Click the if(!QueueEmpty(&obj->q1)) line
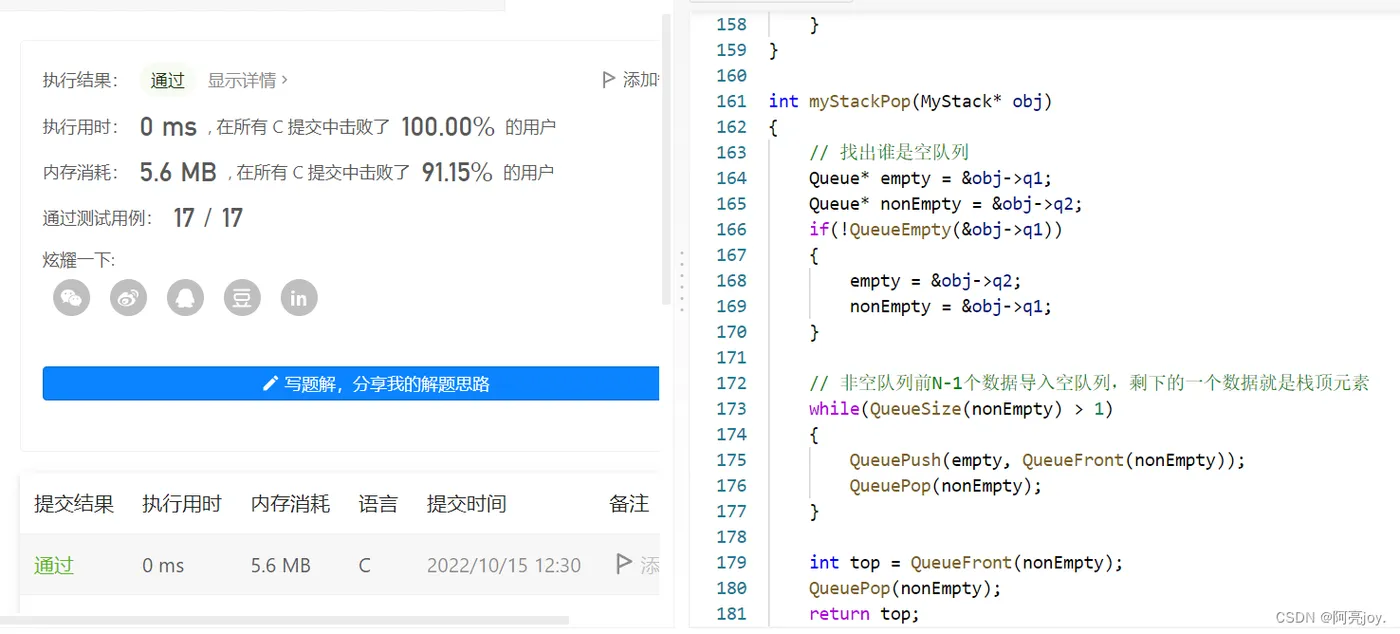 tap(936, 229)
